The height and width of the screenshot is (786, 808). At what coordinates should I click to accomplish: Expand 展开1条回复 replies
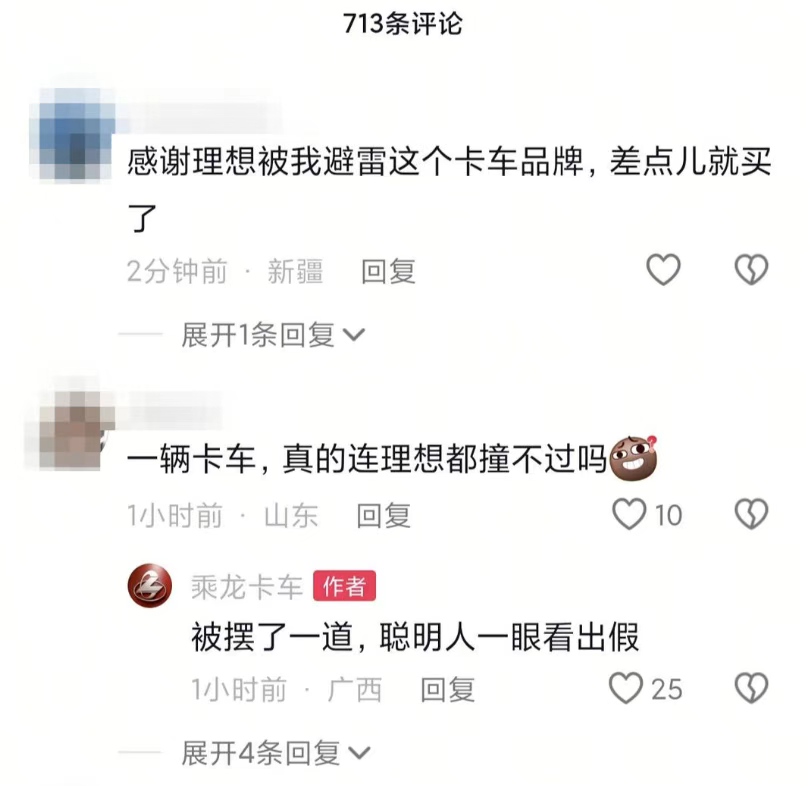pyautogui.click(x=273, y=335)
